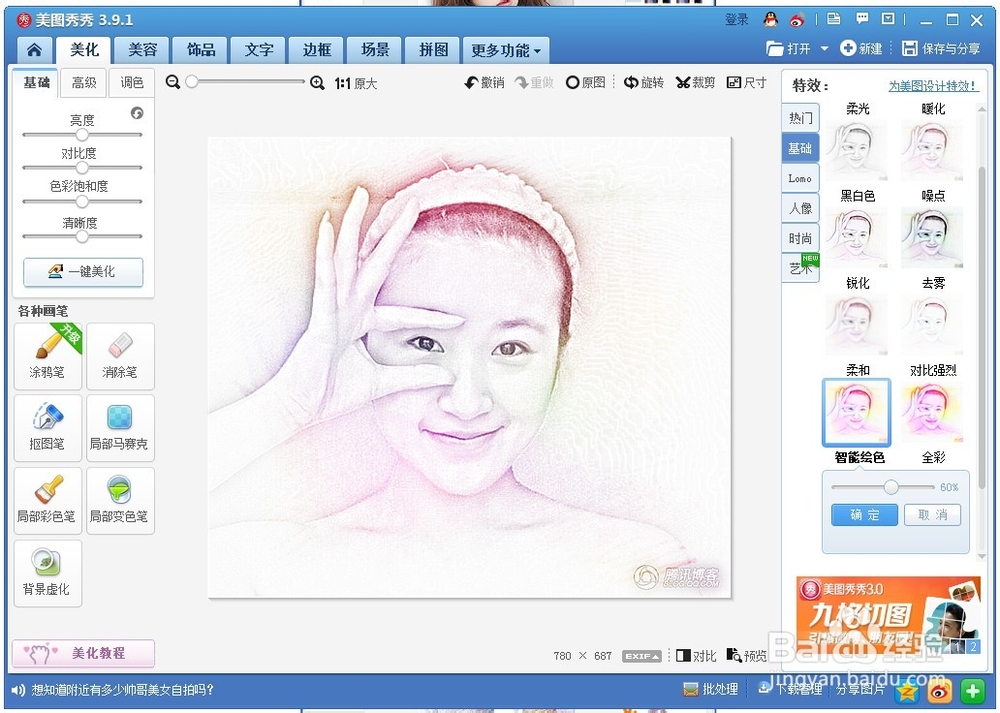Select the Lomo effects category
Image resolution: width=1000 pixels, height=713 pixels.
coord(800,179)
